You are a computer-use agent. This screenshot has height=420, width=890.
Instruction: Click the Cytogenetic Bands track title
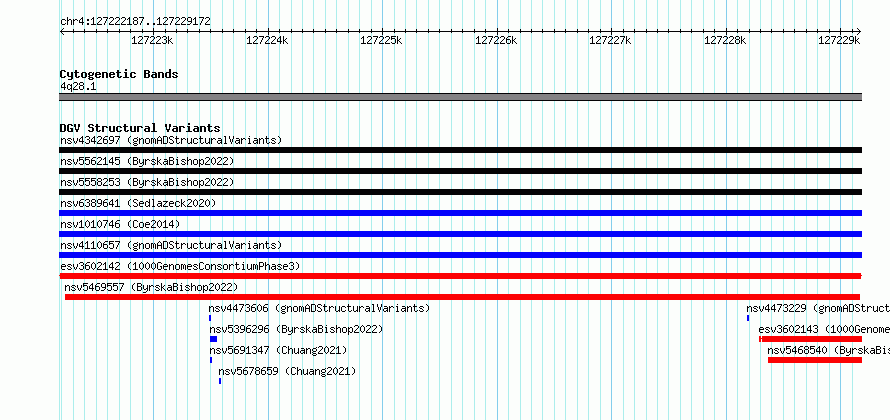click(x=119, y=74)
